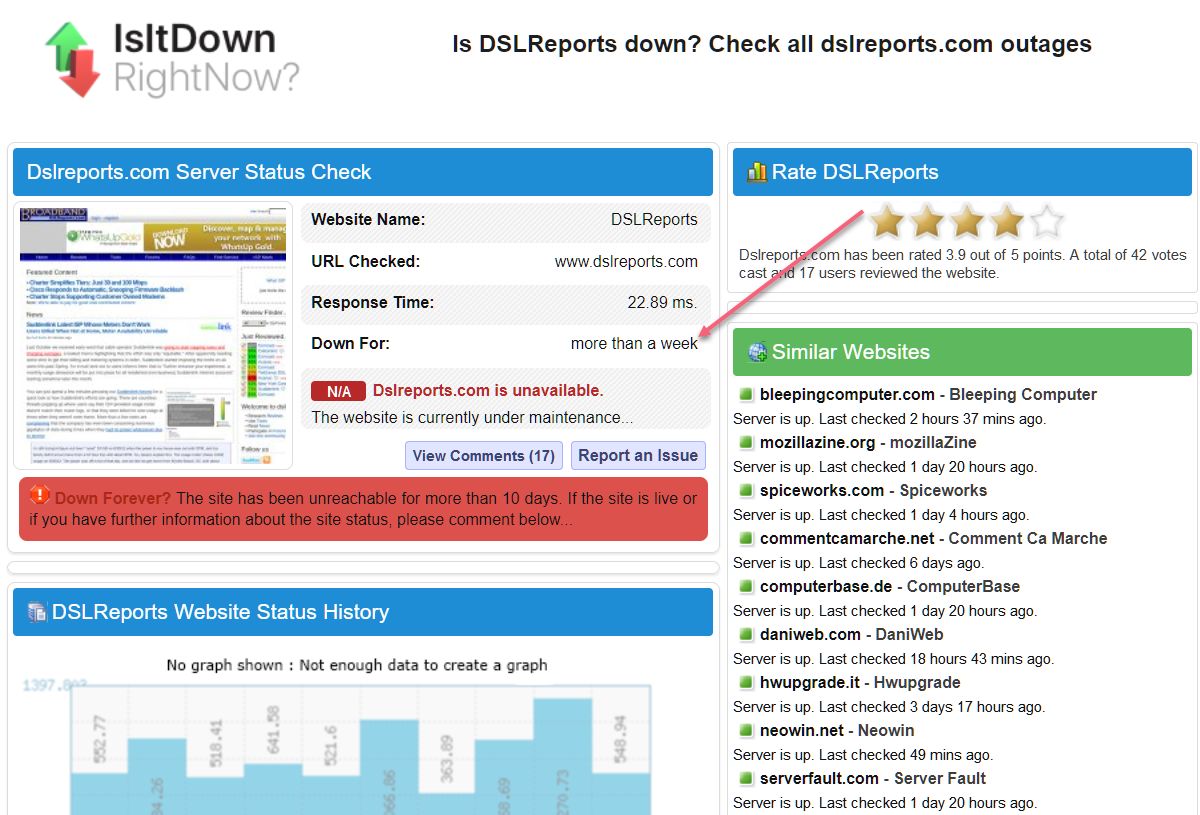Click the 'Website Name:' label
The image size is (1200, 815).
369,220
